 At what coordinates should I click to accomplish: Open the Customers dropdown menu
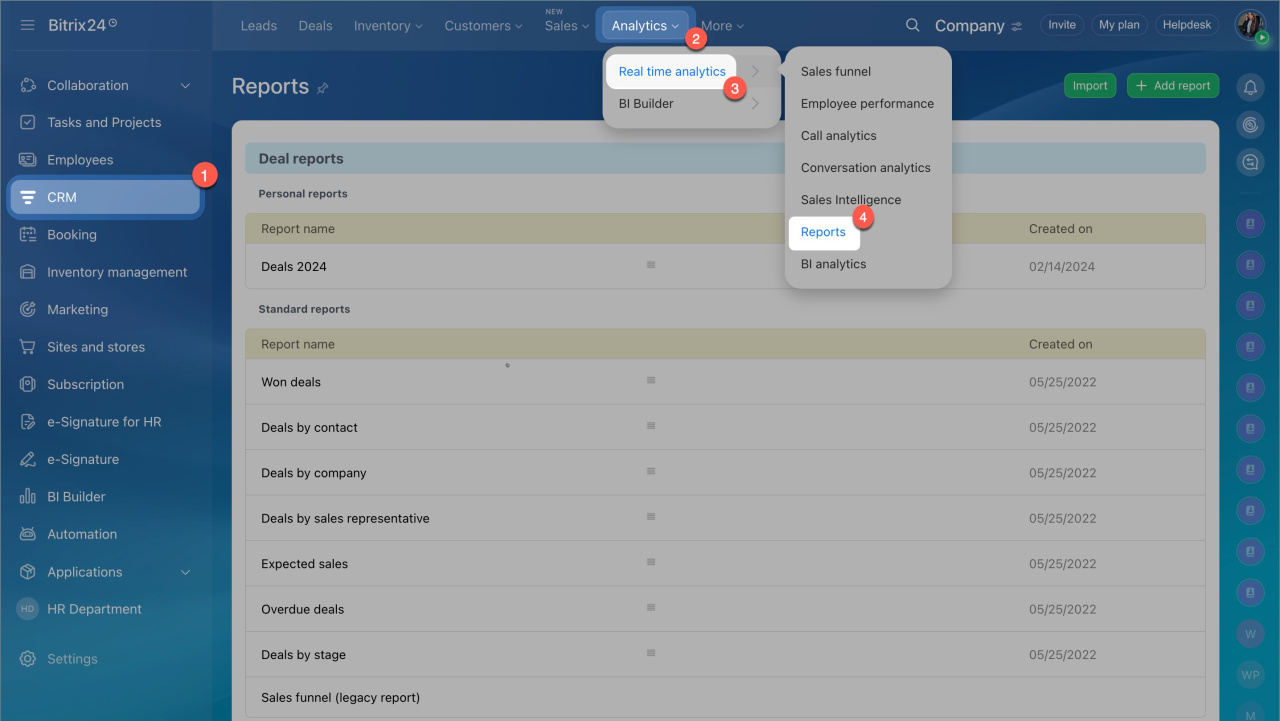point(484,26)
